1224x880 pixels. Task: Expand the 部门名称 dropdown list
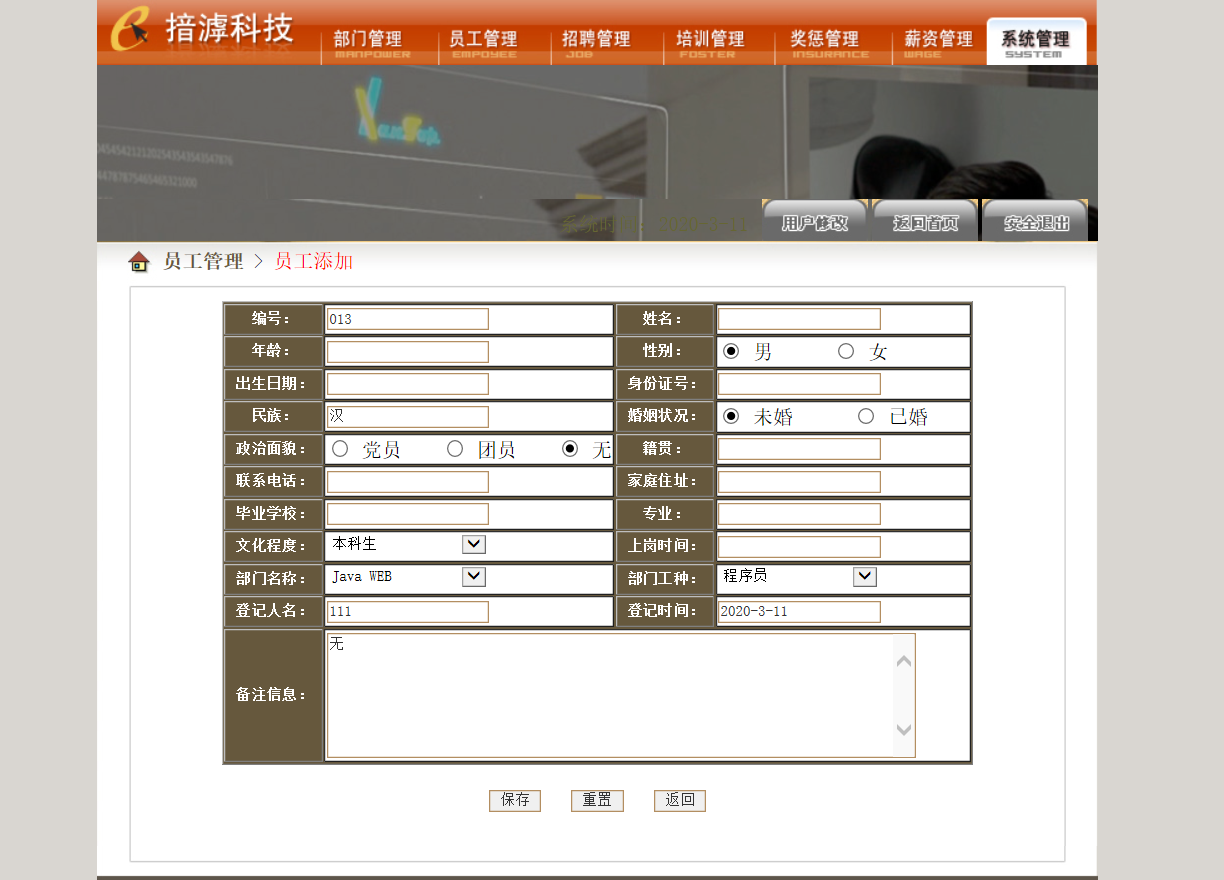click(x=474, y=577)
